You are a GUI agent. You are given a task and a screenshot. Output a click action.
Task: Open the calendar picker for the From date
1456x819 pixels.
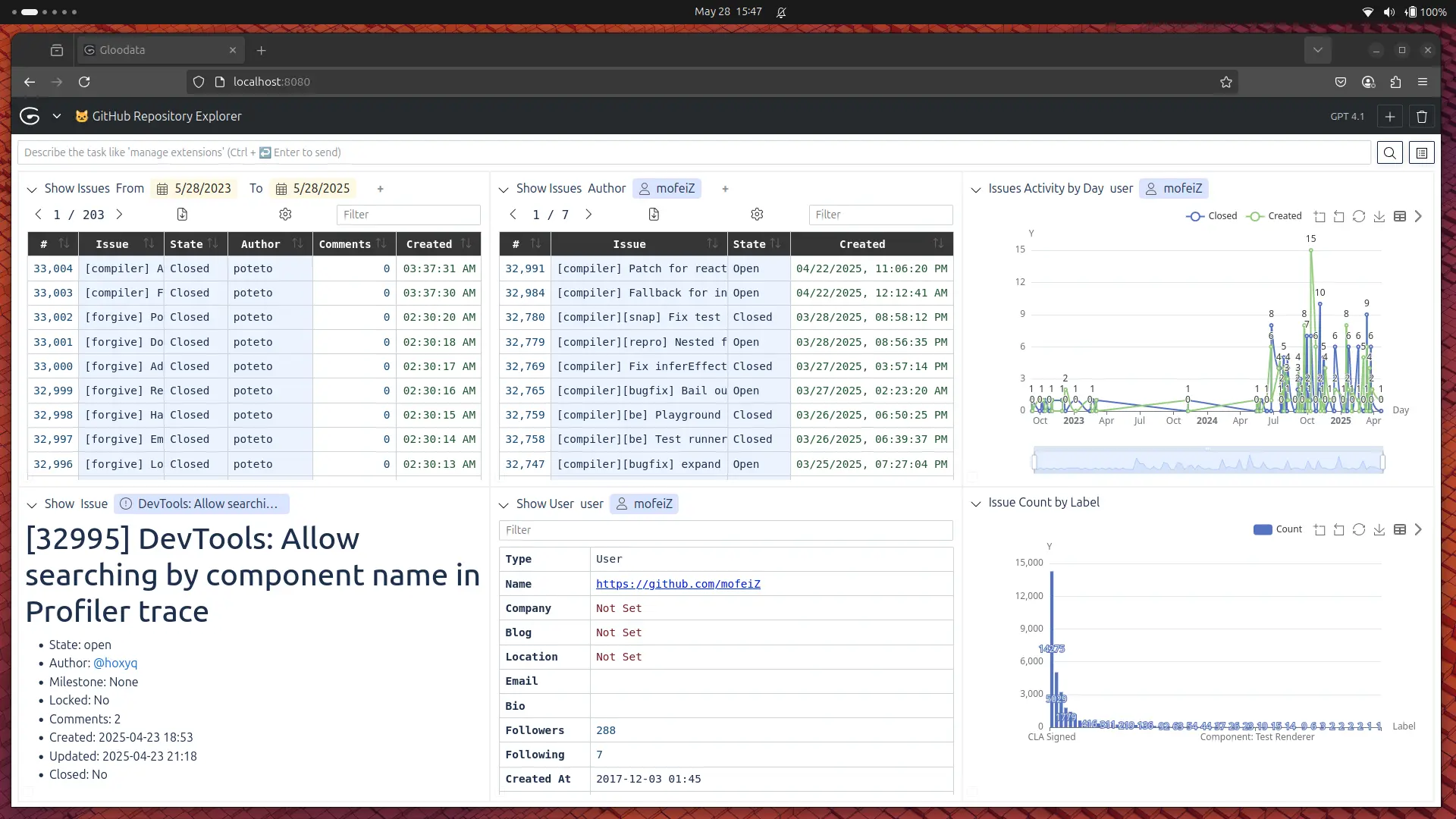pos(162,188)
